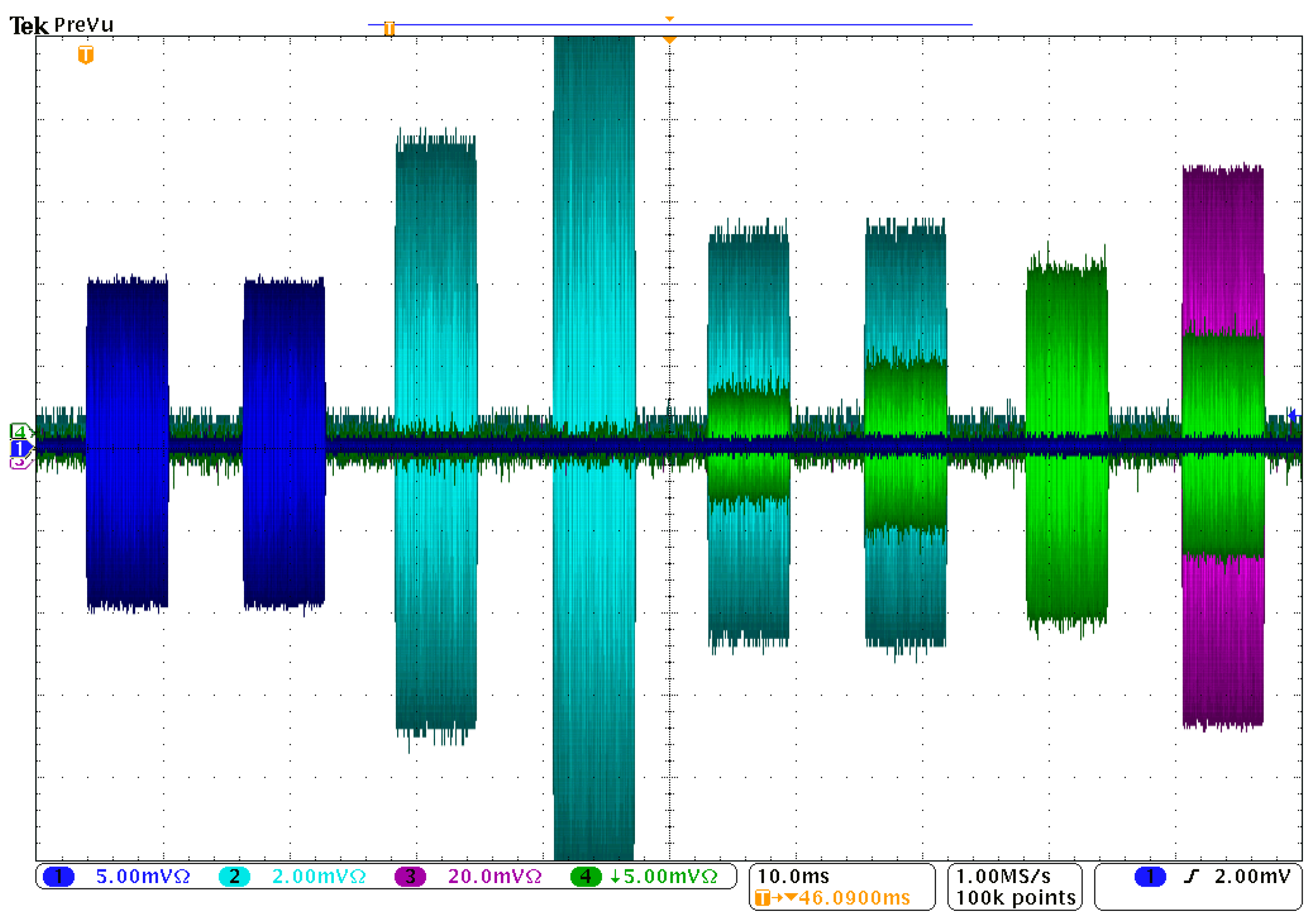Image resolution: width=1316 pixels, height=918 pixels.
Task: Click the orange trigger position triangle atop graticule
Action: pos(669,39)
